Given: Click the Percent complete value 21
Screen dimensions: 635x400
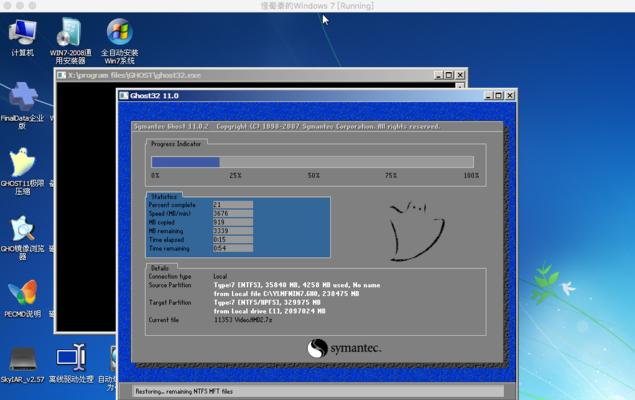Looking at the screenshot, I should (x=233, y=205).
